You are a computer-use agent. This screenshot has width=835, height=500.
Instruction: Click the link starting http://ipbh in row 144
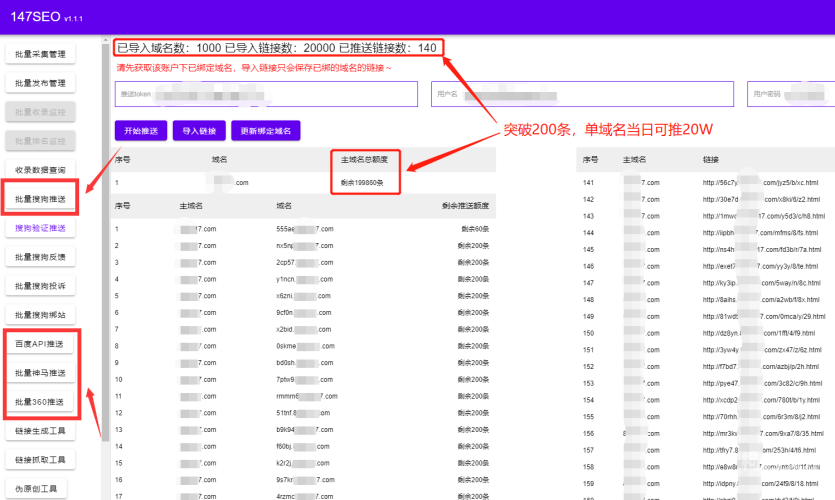760,233
